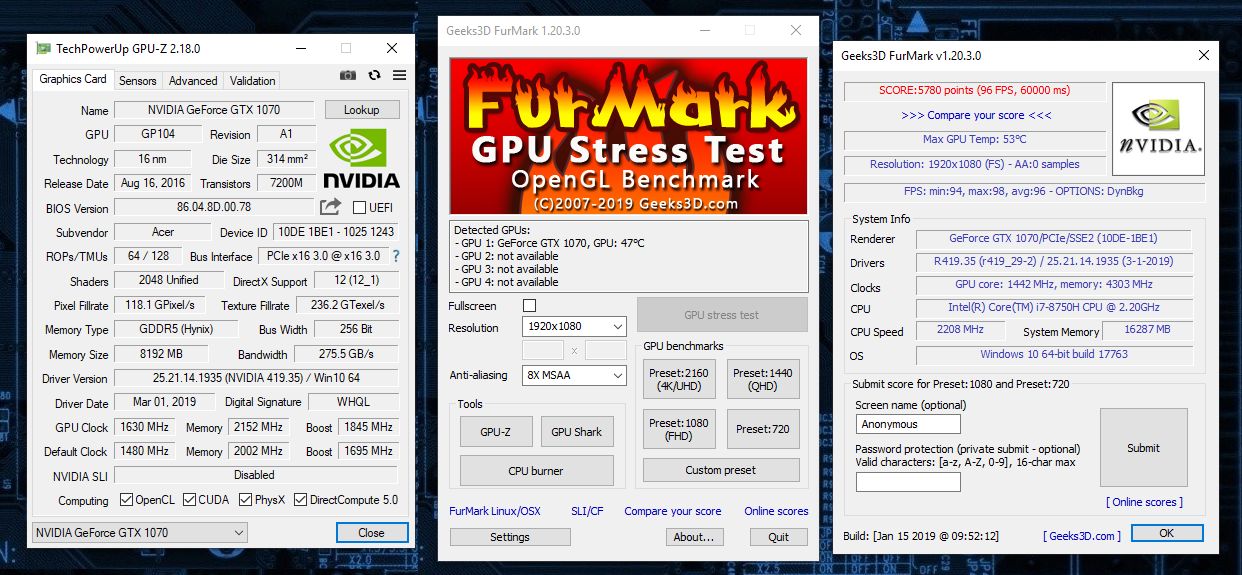Click the Windows 10 64-bit build 17763 value
The height and width of the screenshot is (575, 1242).
click(1054, 354)
